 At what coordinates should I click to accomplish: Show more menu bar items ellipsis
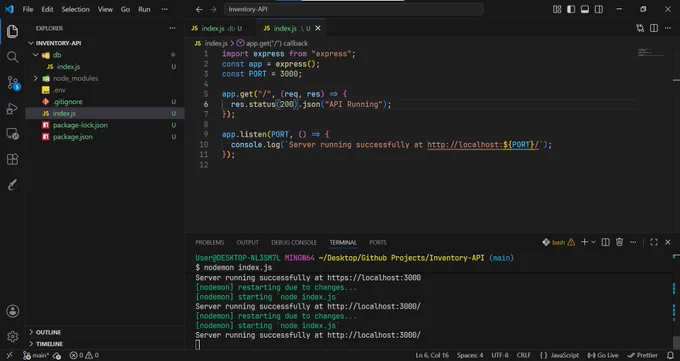click(164, 9)
